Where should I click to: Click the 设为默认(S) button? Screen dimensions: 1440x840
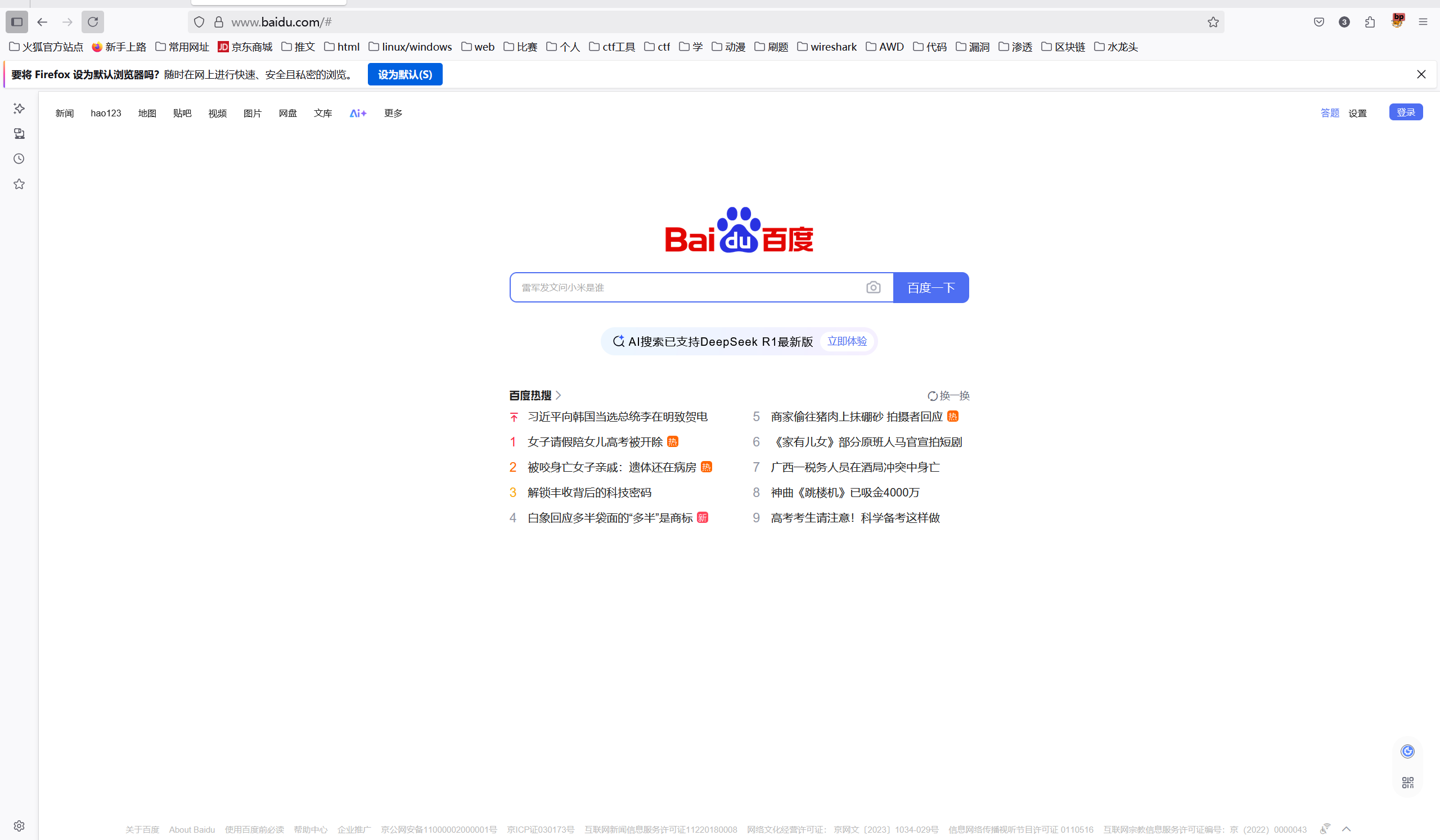pyautogui.click(x=404, y=74)
